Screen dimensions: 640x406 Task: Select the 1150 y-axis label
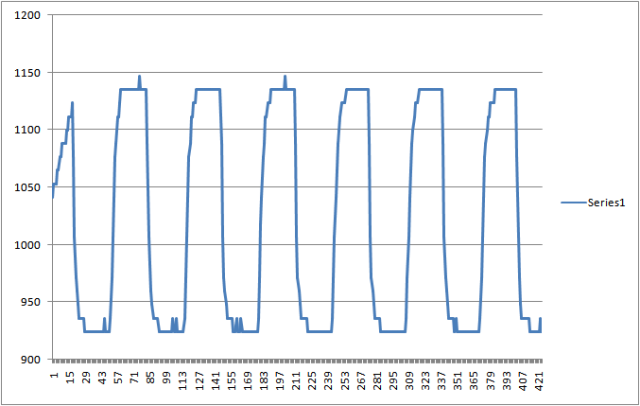[x=28, y=73]
